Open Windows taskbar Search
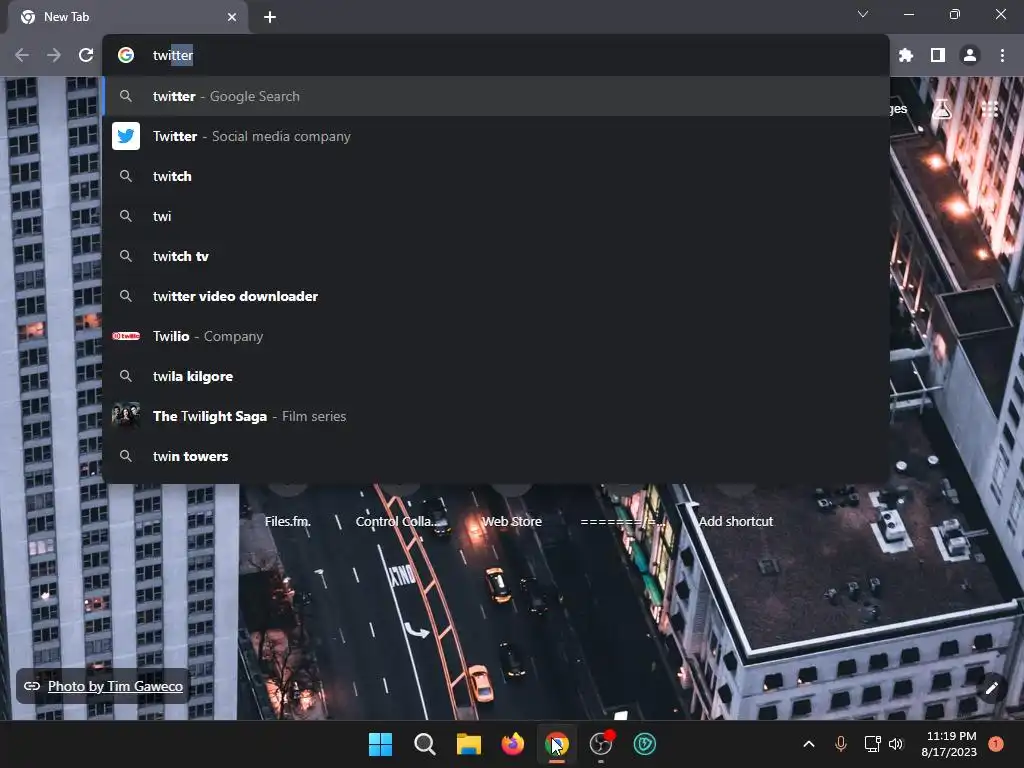 424,744
